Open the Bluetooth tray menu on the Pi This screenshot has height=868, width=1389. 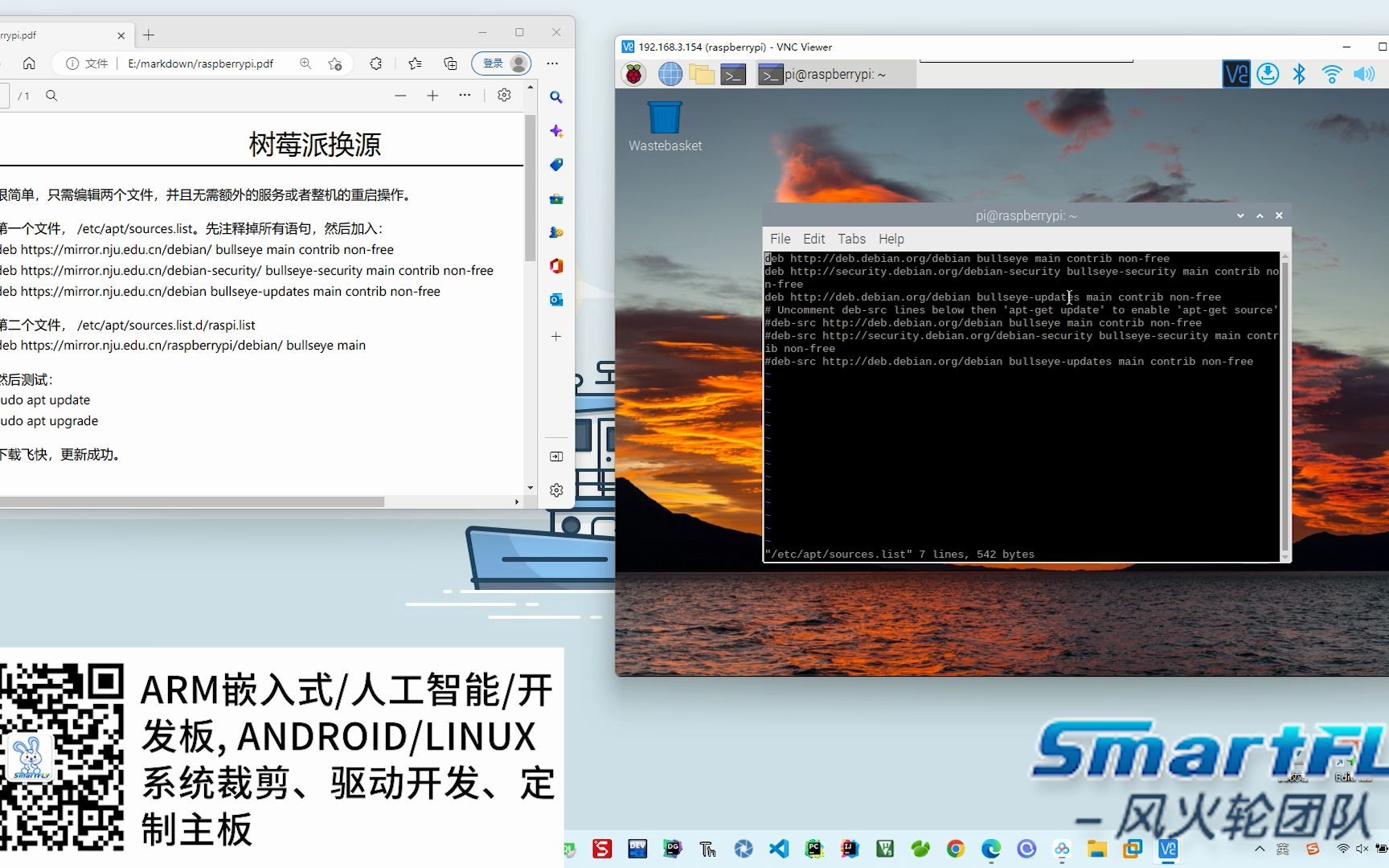[x=1299, y=75]
